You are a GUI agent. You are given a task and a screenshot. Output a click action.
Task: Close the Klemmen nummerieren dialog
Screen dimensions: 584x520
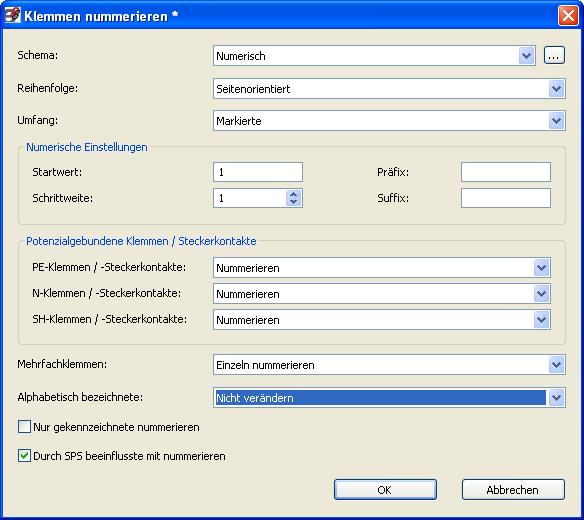[x=568, y=16]
